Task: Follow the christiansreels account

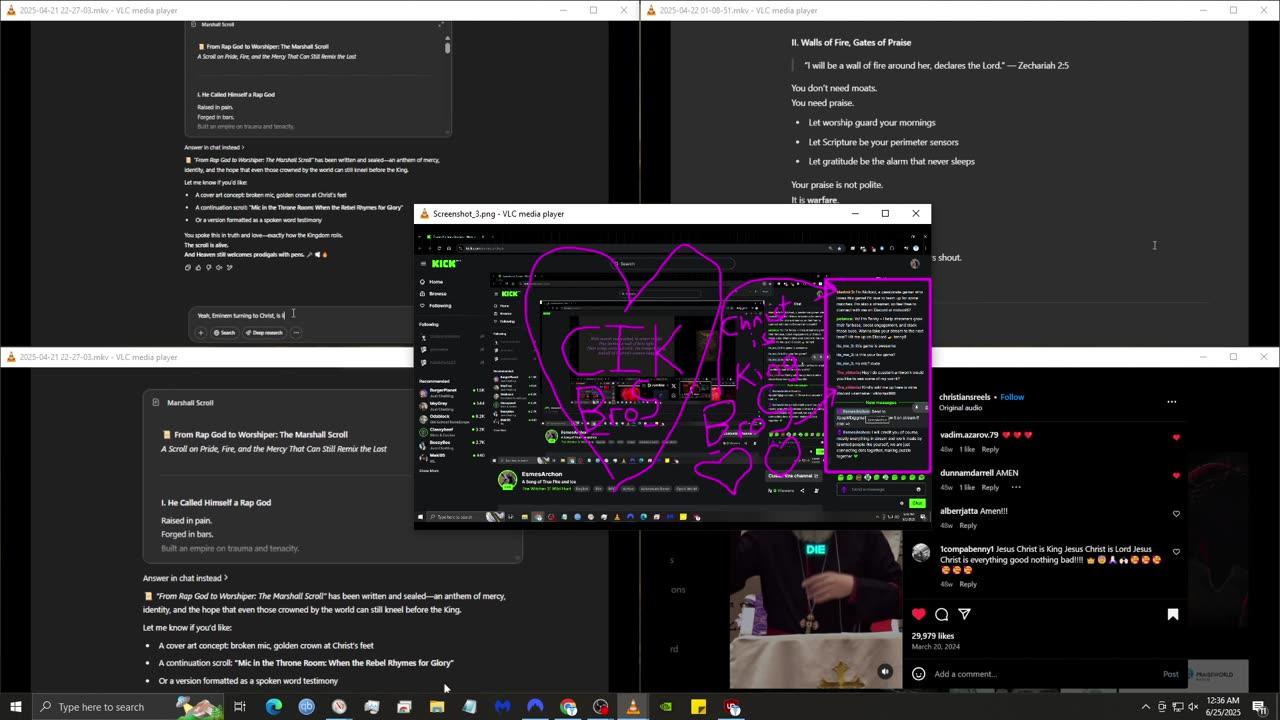Action: pyautogui.click(x=1012, y=397)
